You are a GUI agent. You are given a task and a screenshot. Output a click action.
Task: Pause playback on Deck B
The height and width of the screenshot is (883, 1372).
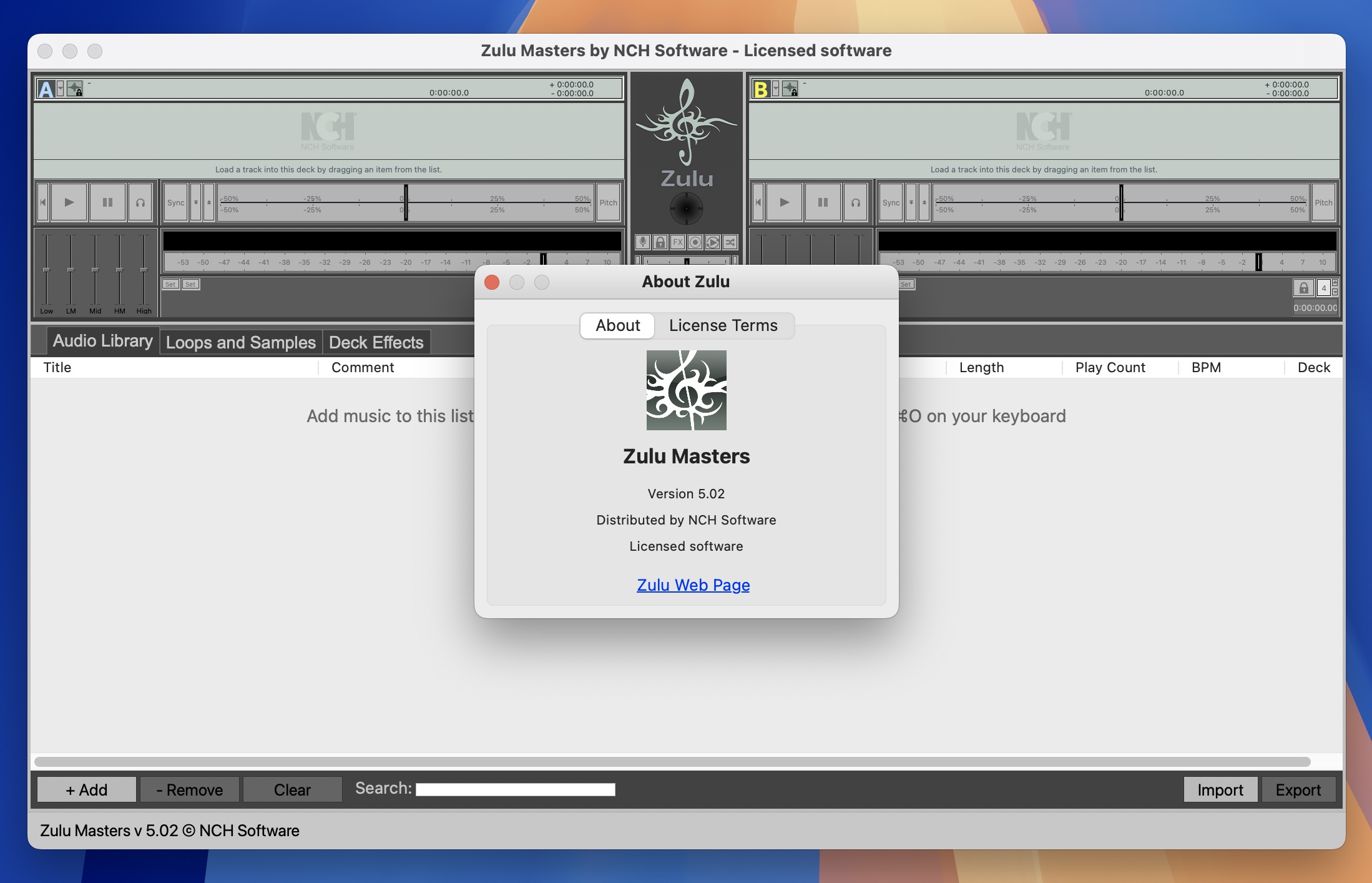(823, 202)
